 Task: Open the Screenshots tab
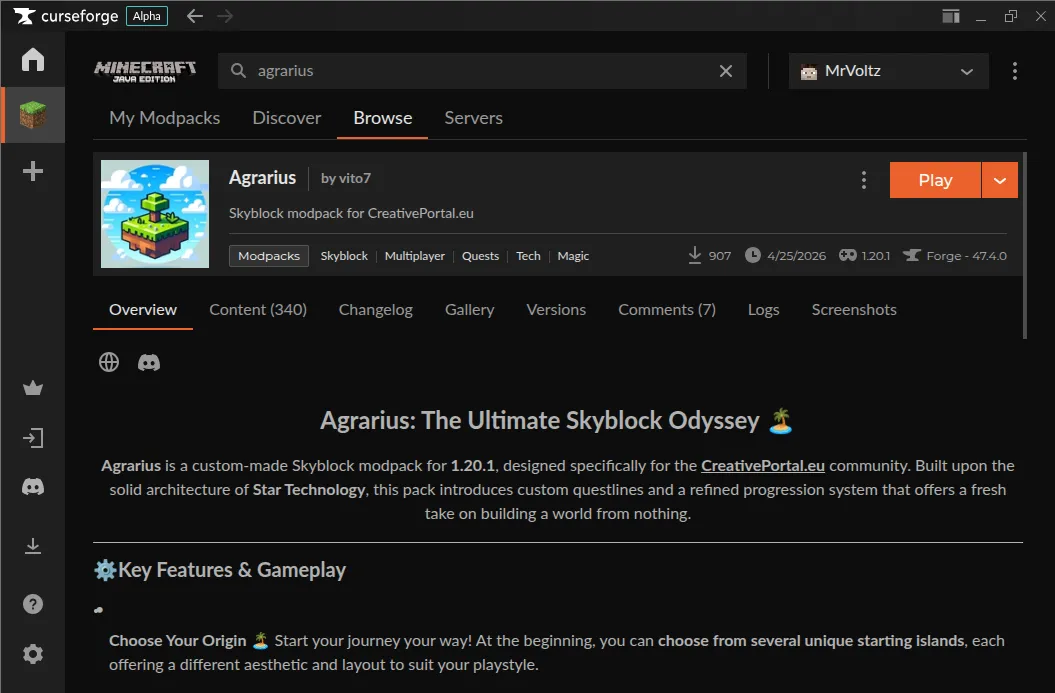[854, 309]
